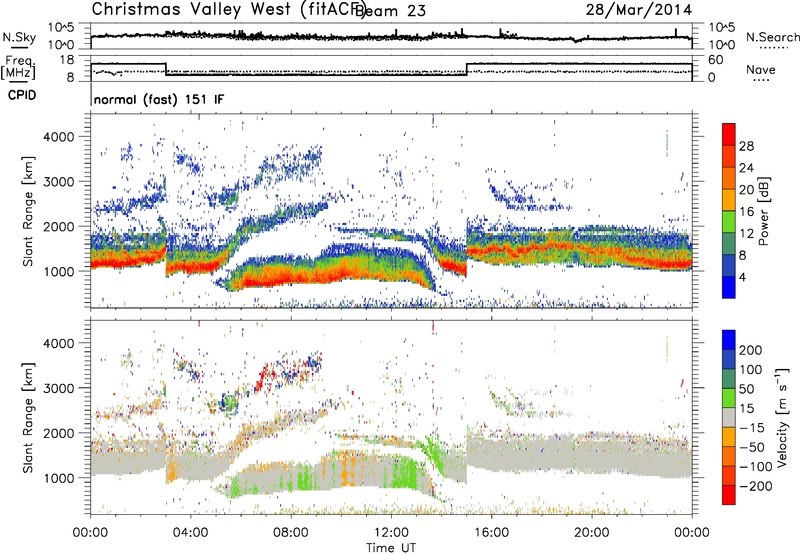
Task: Click the gray band of the velocity colorbar
Action: tap(729, 418)
